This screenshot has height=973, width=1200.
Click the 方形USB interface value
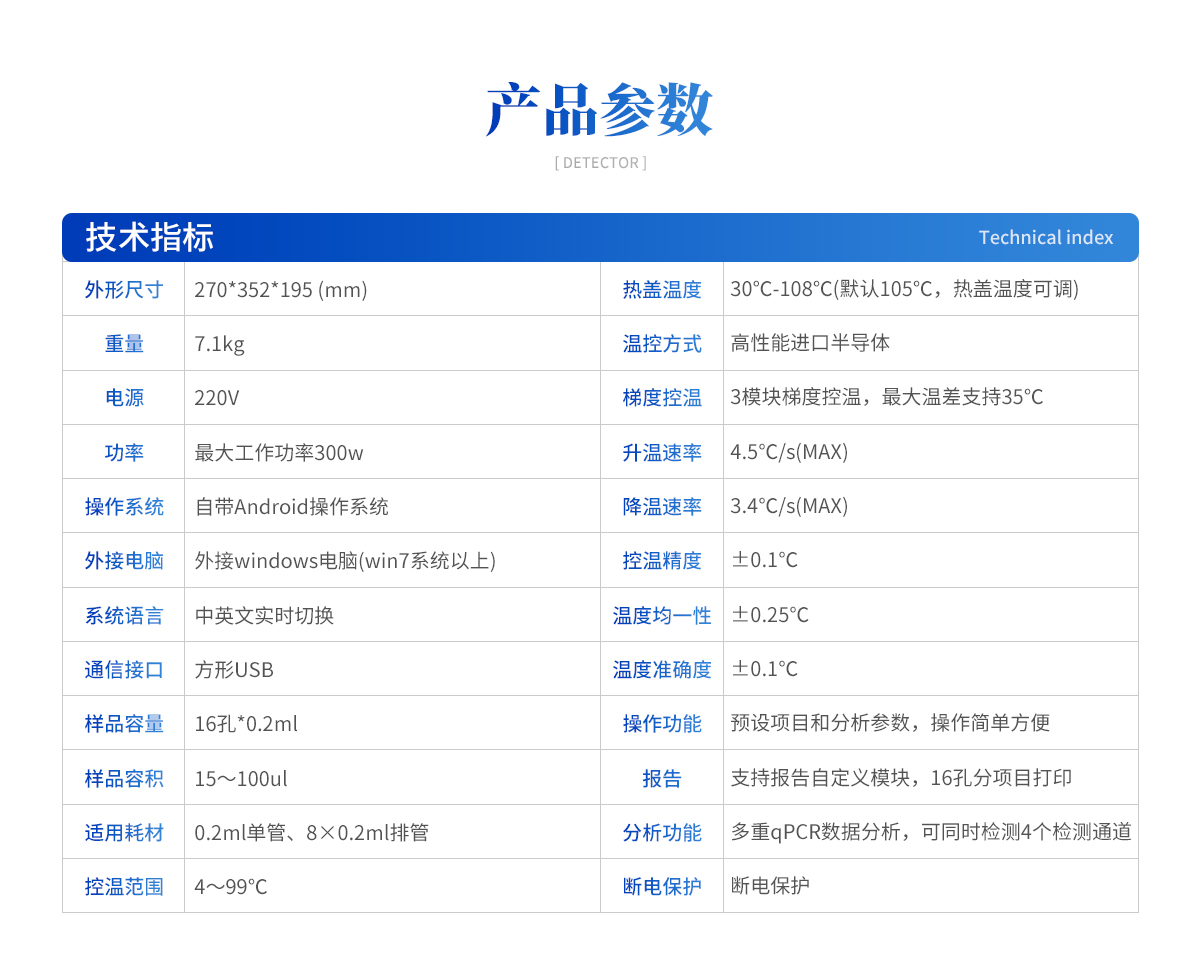click(234, 670)
